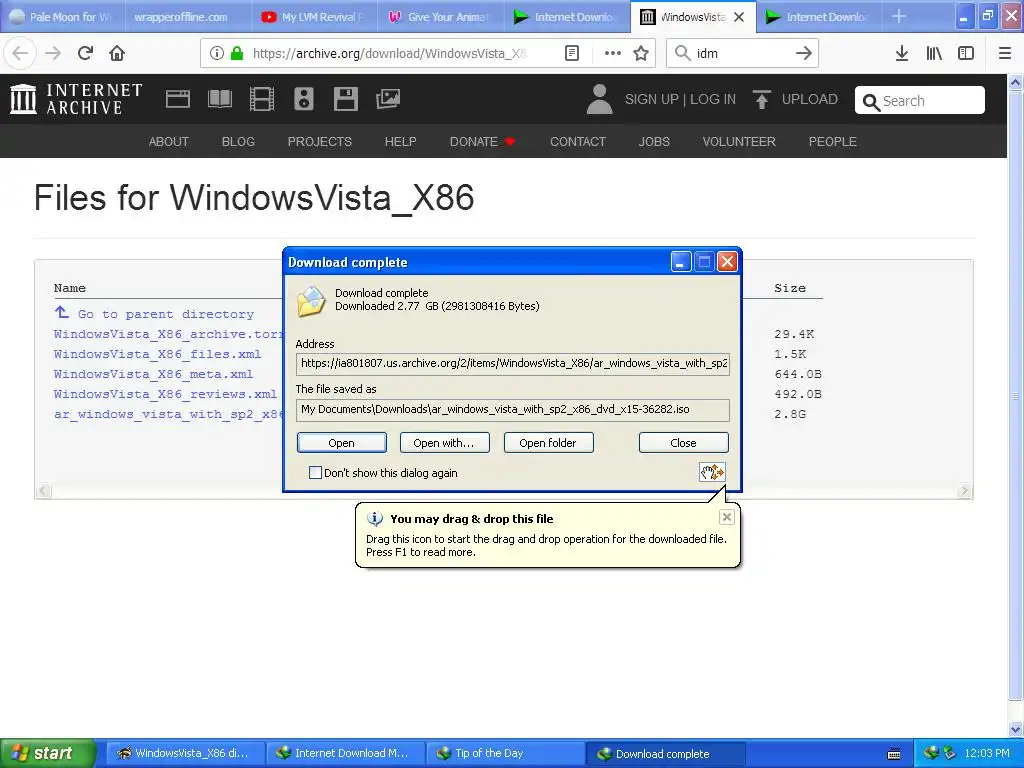This screenshot has width=1024, height=768.
Task: Click the Open folder button
Action: (x=548, y=443)
